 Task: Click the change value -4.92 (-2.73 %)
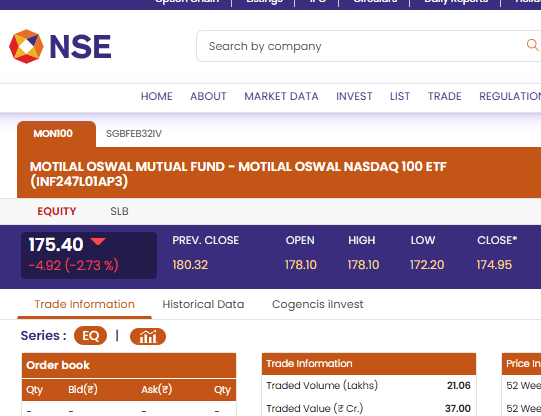[x=73, y=265]
